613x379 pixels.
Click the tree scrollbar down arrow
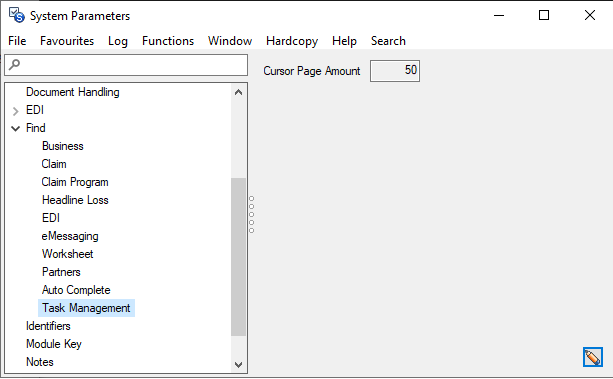[238, 365]
